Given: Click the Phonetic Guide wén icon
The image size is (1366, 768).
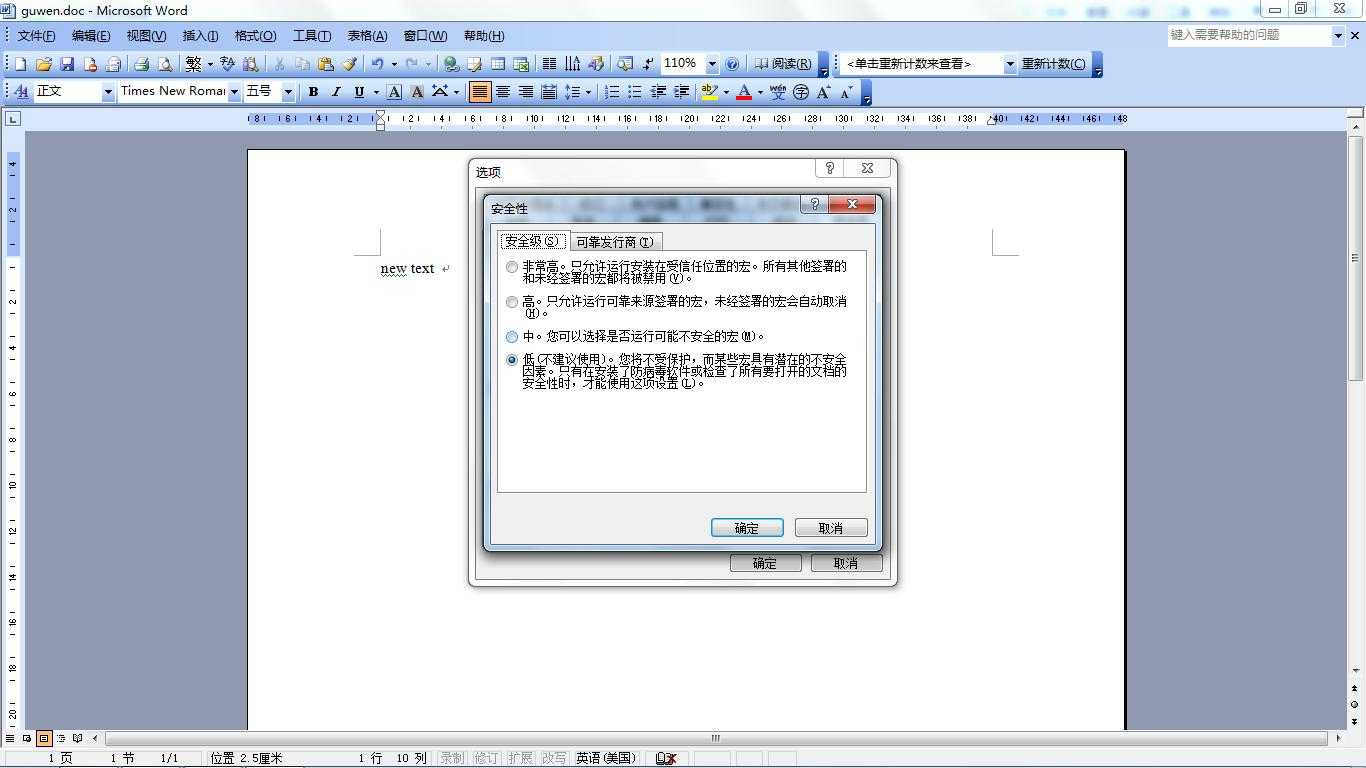Looking at the screenshot, I should click(778, 92).
